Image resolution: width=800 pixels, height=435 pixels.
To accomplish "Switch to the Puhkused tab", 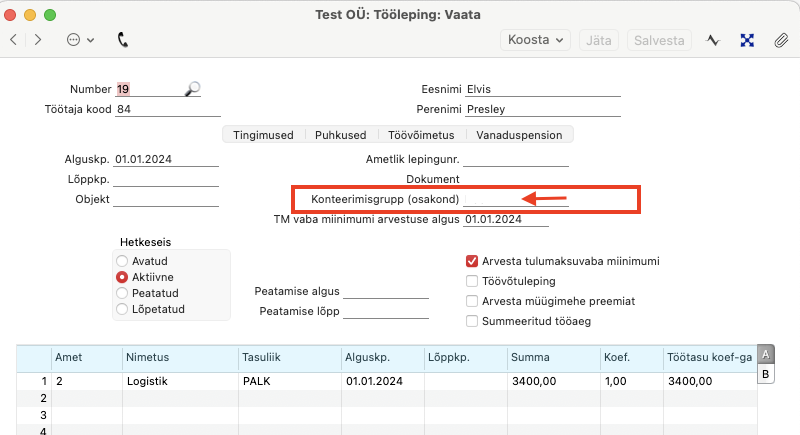I will 340,135.
